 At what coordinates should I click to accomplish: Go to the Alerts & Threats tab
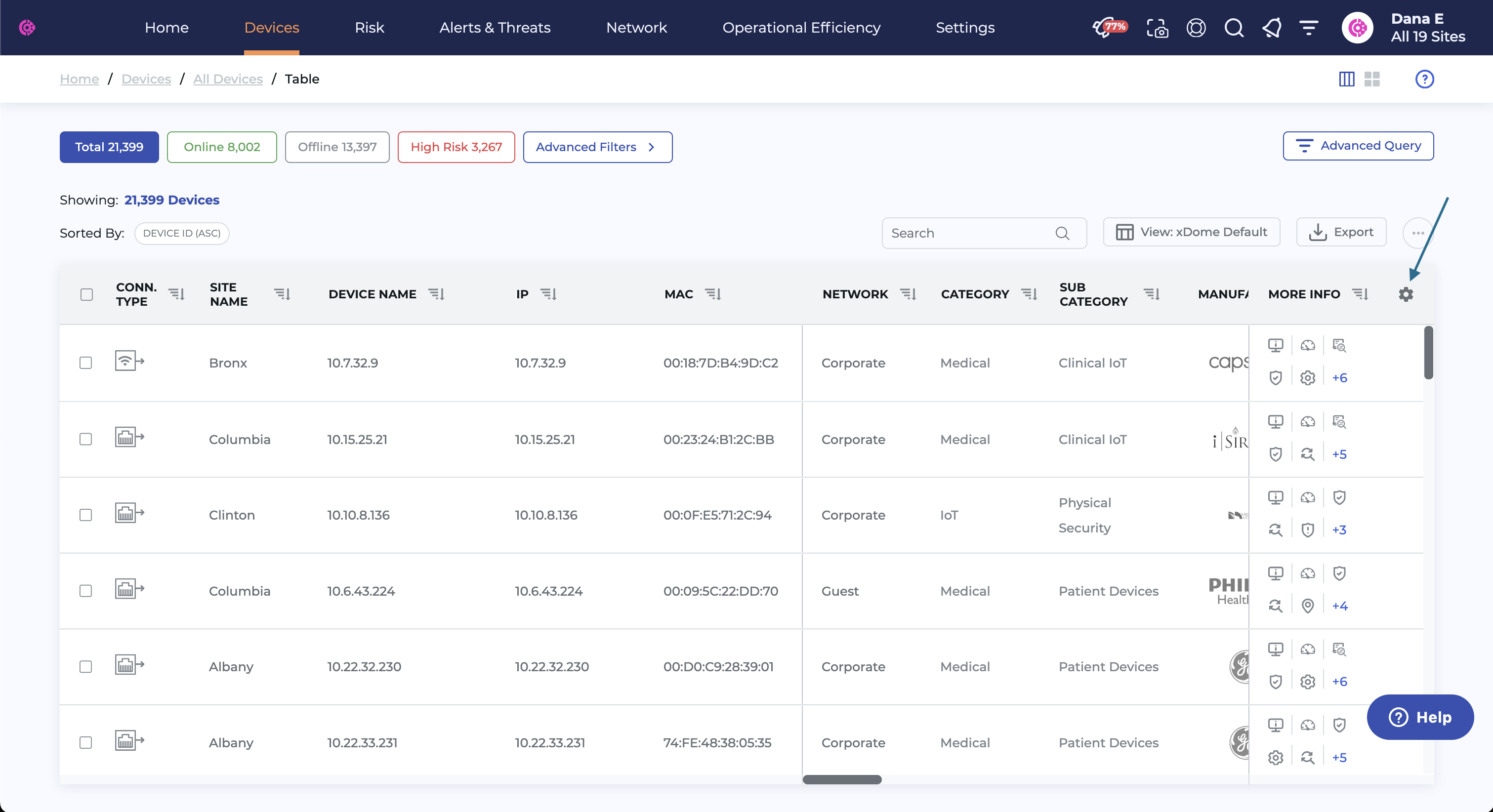(x=495, y=28)
